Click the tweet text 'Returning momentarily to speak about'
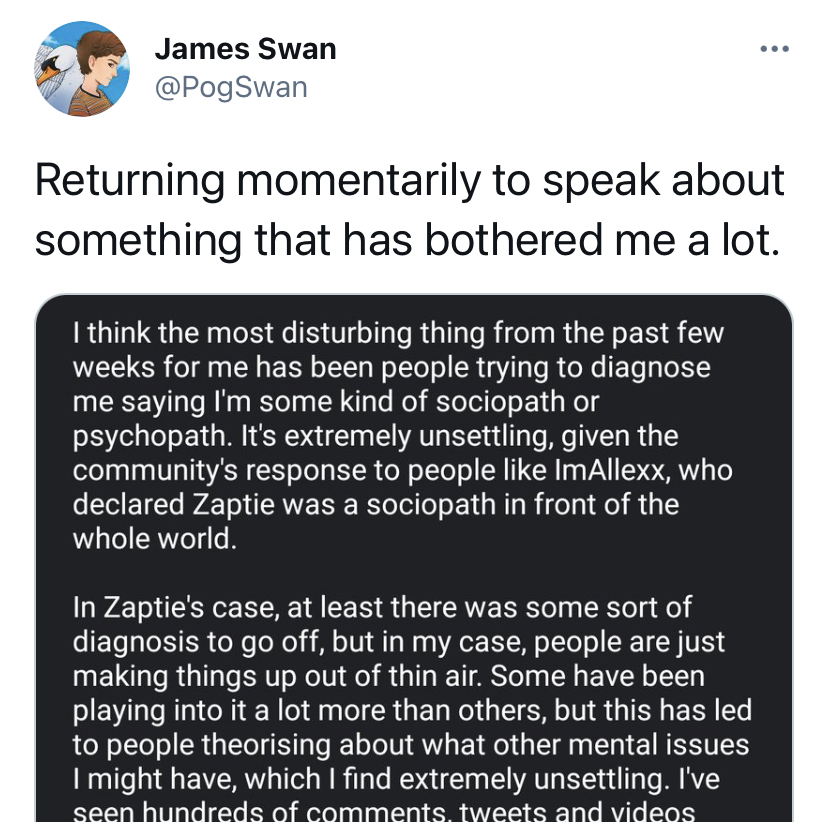828x822 pixels. pos(409,181)
